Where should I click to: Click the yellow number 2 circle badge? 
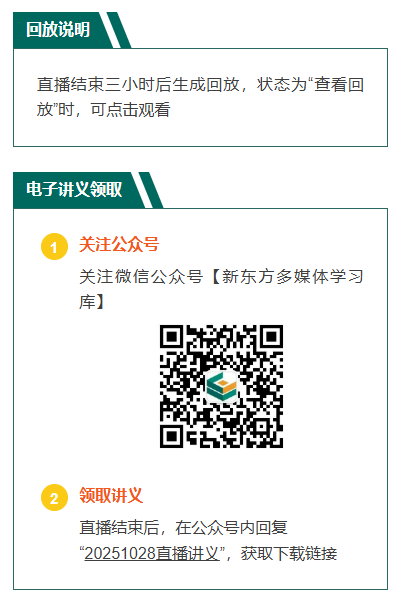54,497
